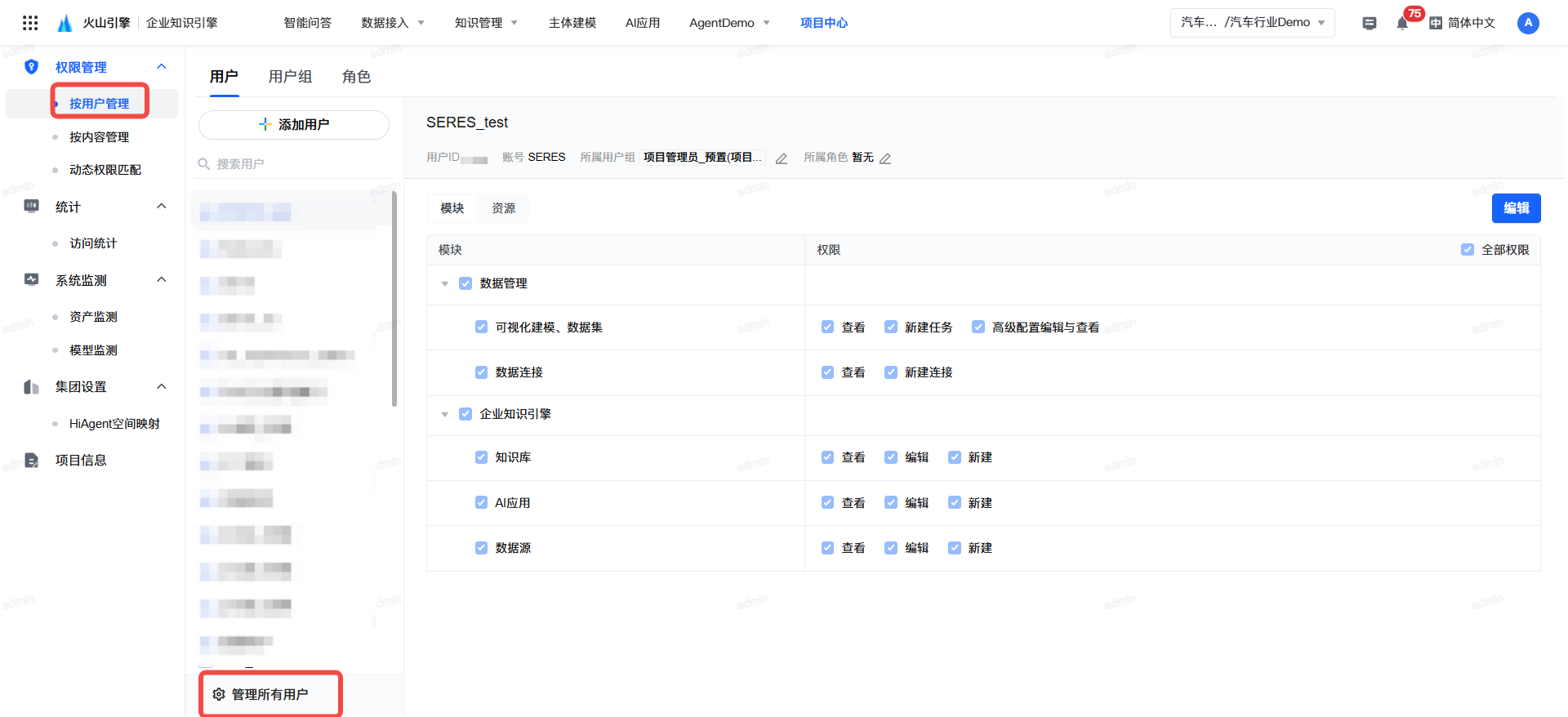Collapse the 权限管理 sidebar section
Image resolution: width=1568 pixels, height=717 pixels.
click(162, 67)
